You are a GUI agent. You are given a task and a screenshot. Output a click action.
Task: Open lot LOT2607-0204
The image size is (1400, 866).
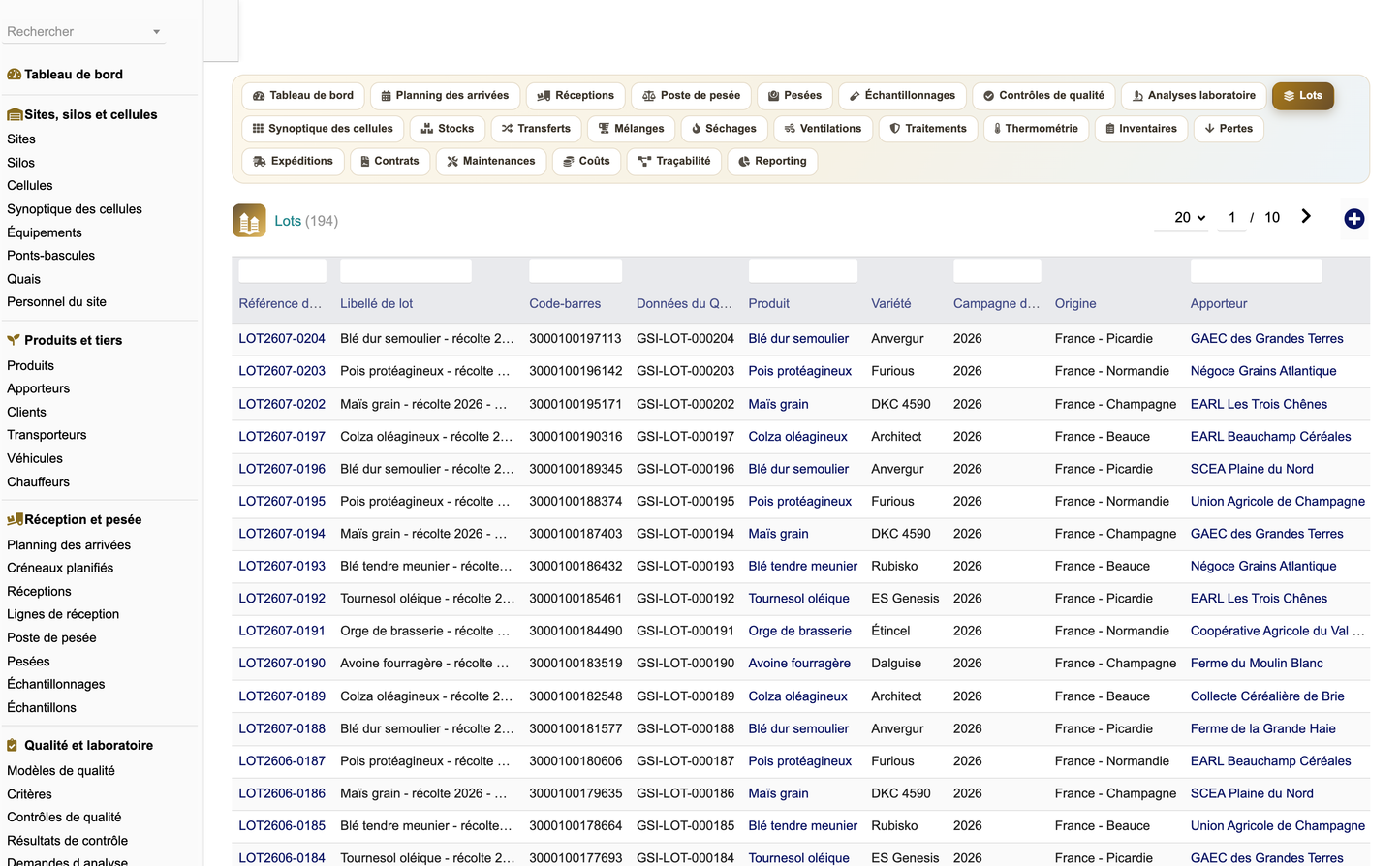click(282, 339)
